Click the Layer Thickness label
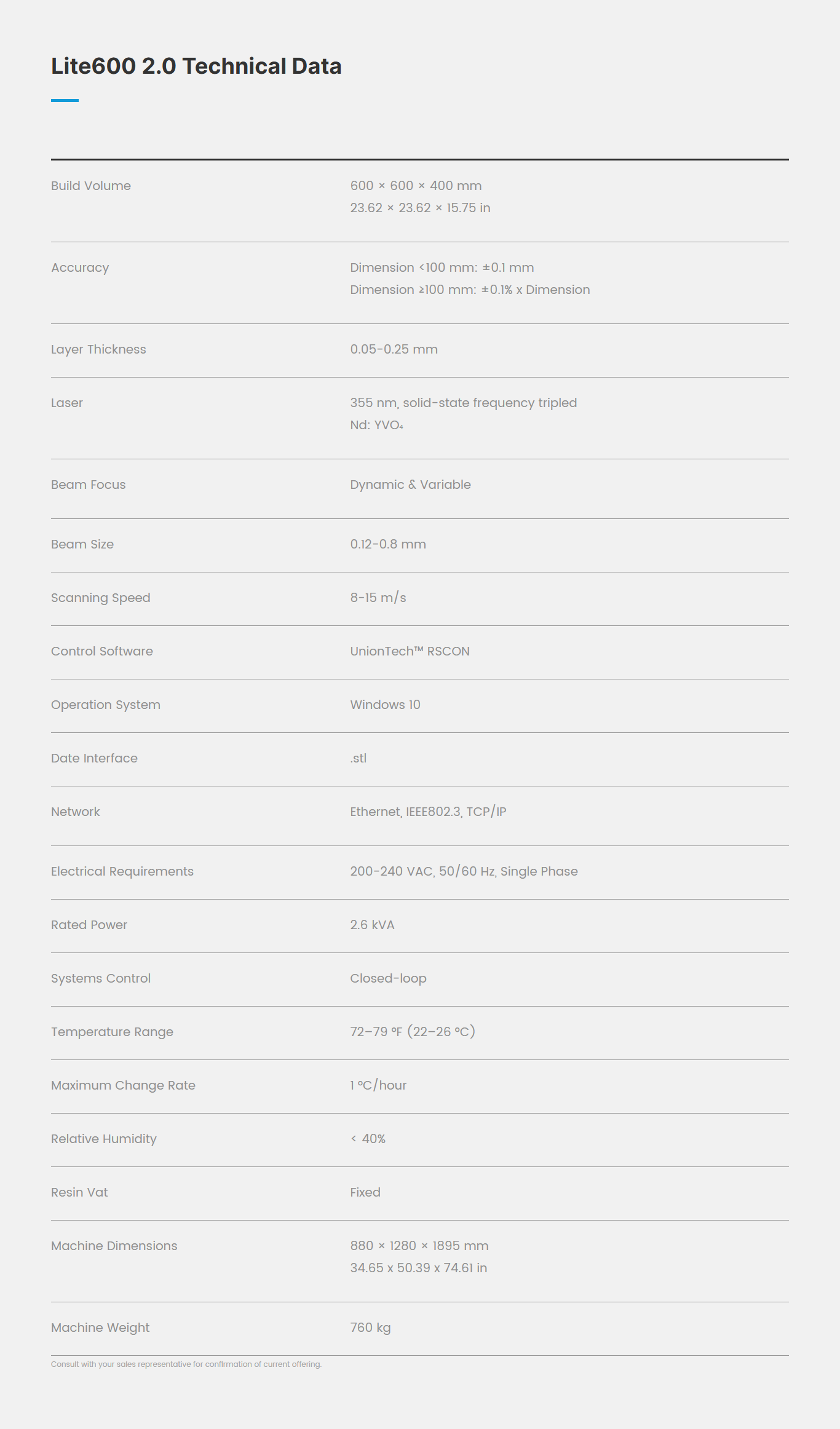Screen dimensions: 840x1429 98,349
